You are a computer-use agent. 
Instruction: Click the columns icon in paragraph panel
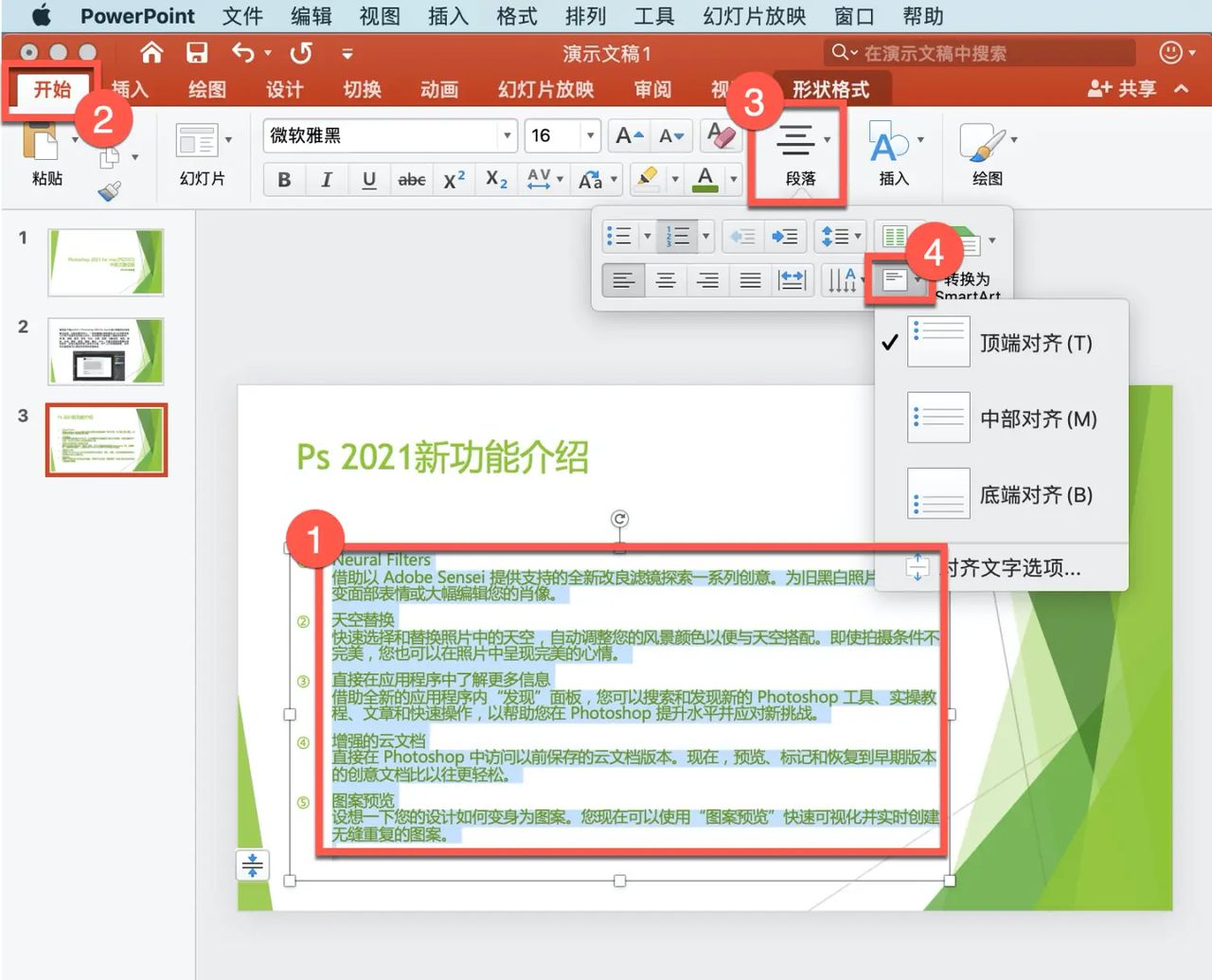pos(894,236)
